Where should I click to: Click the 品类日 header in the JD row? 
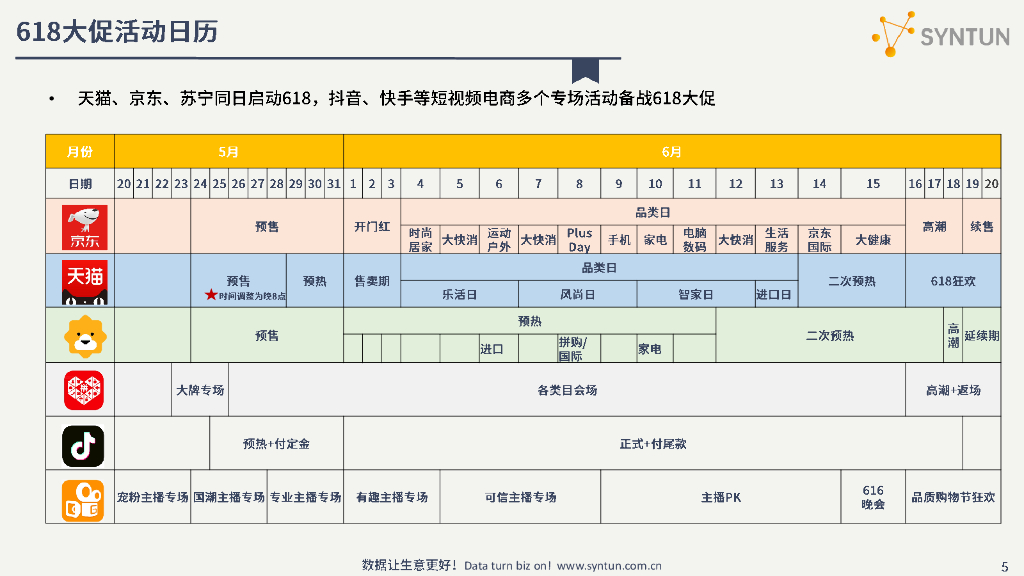tap(653, 212)
